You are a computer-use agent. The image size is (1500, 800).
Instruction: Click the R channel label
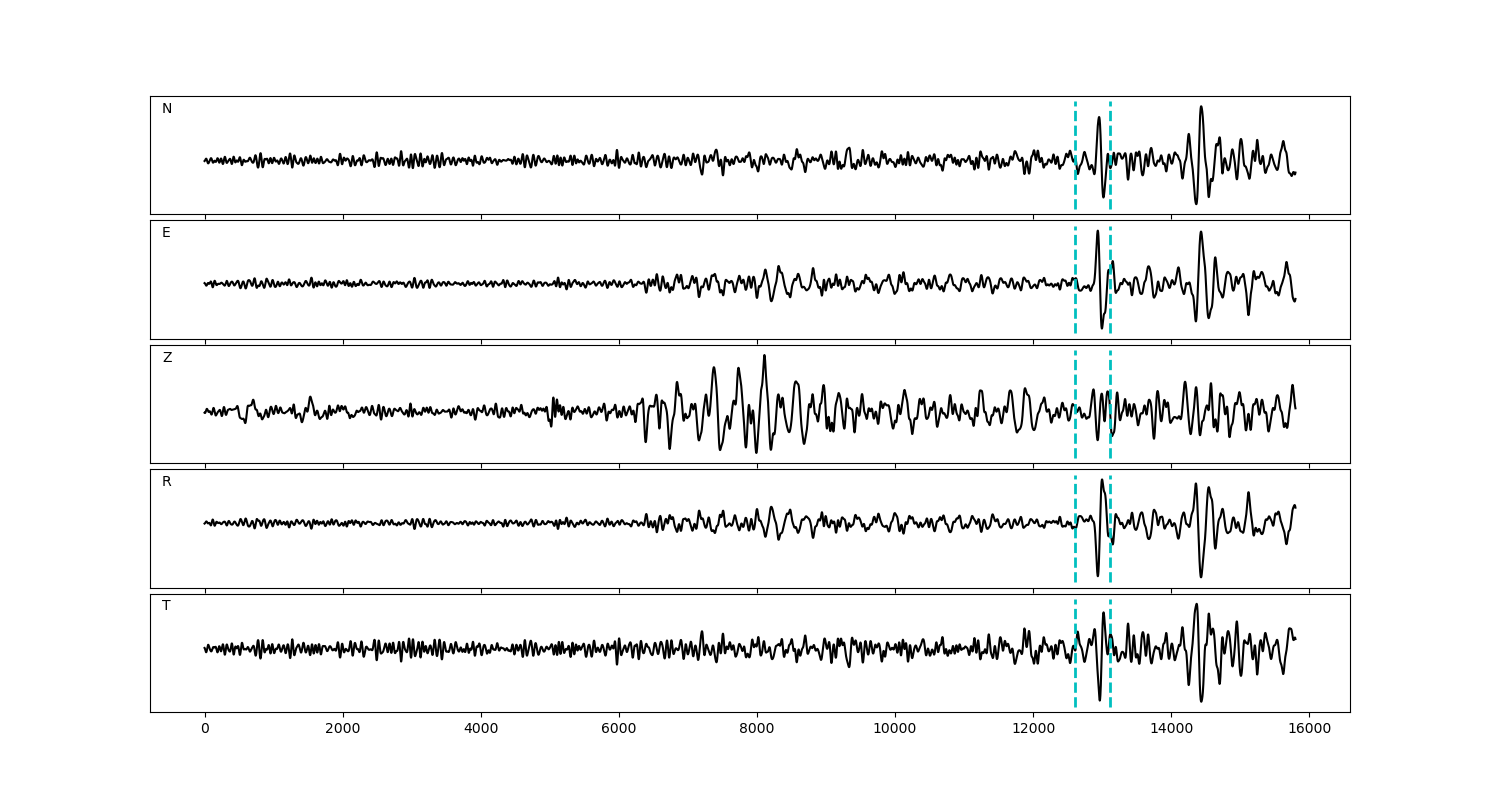pyautogui.click(x=167, y=482)
